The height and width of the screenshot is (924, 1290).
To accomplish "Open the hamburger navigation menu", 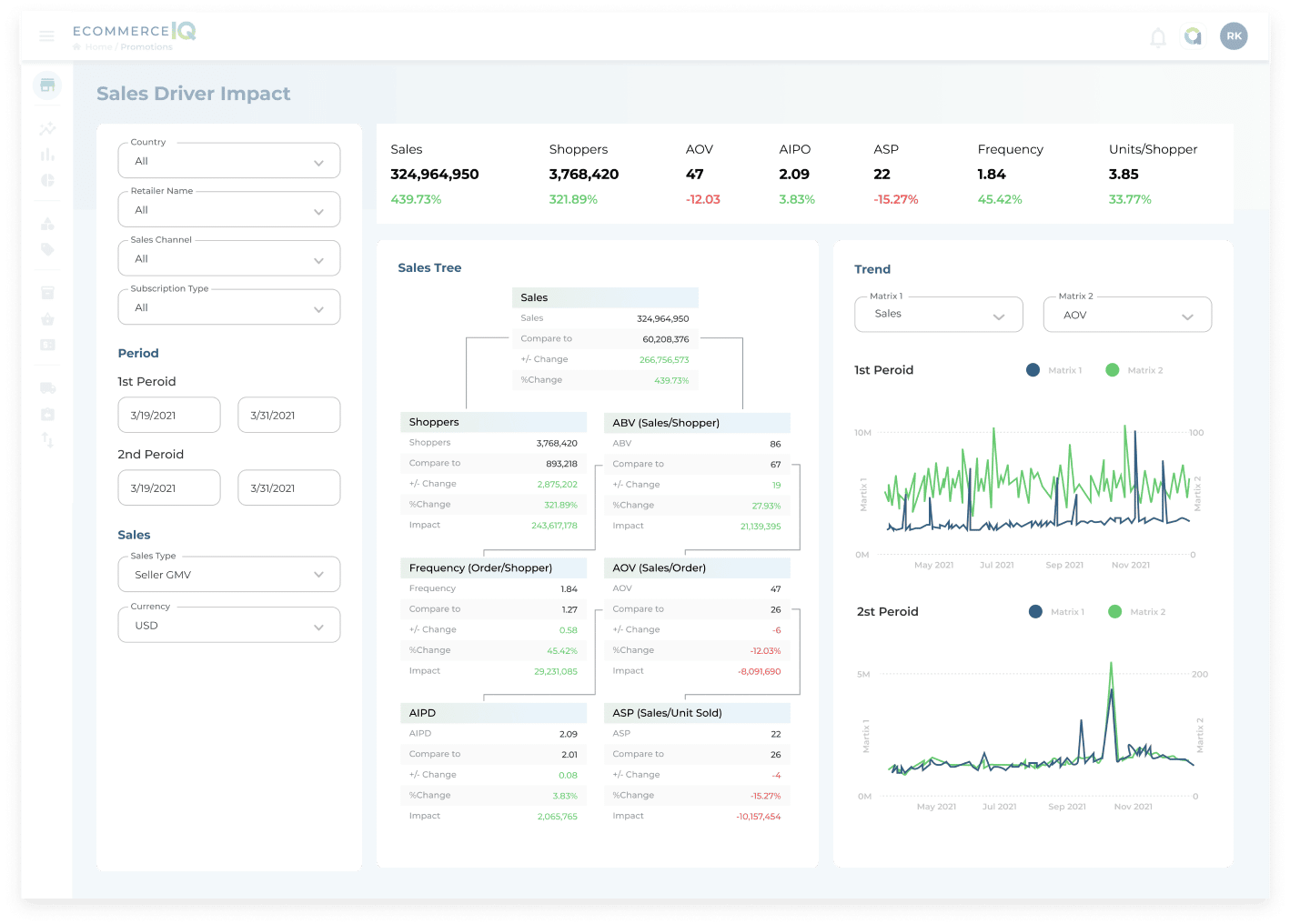I will click(x=46, y=36).
